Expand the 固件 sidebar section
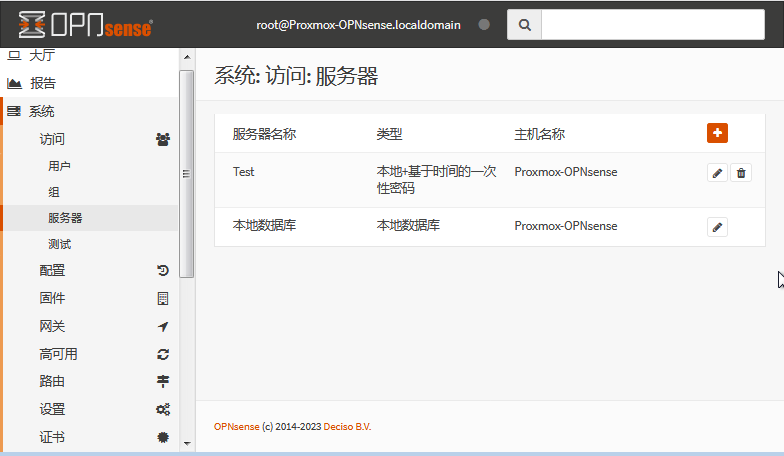 (52, 298)
